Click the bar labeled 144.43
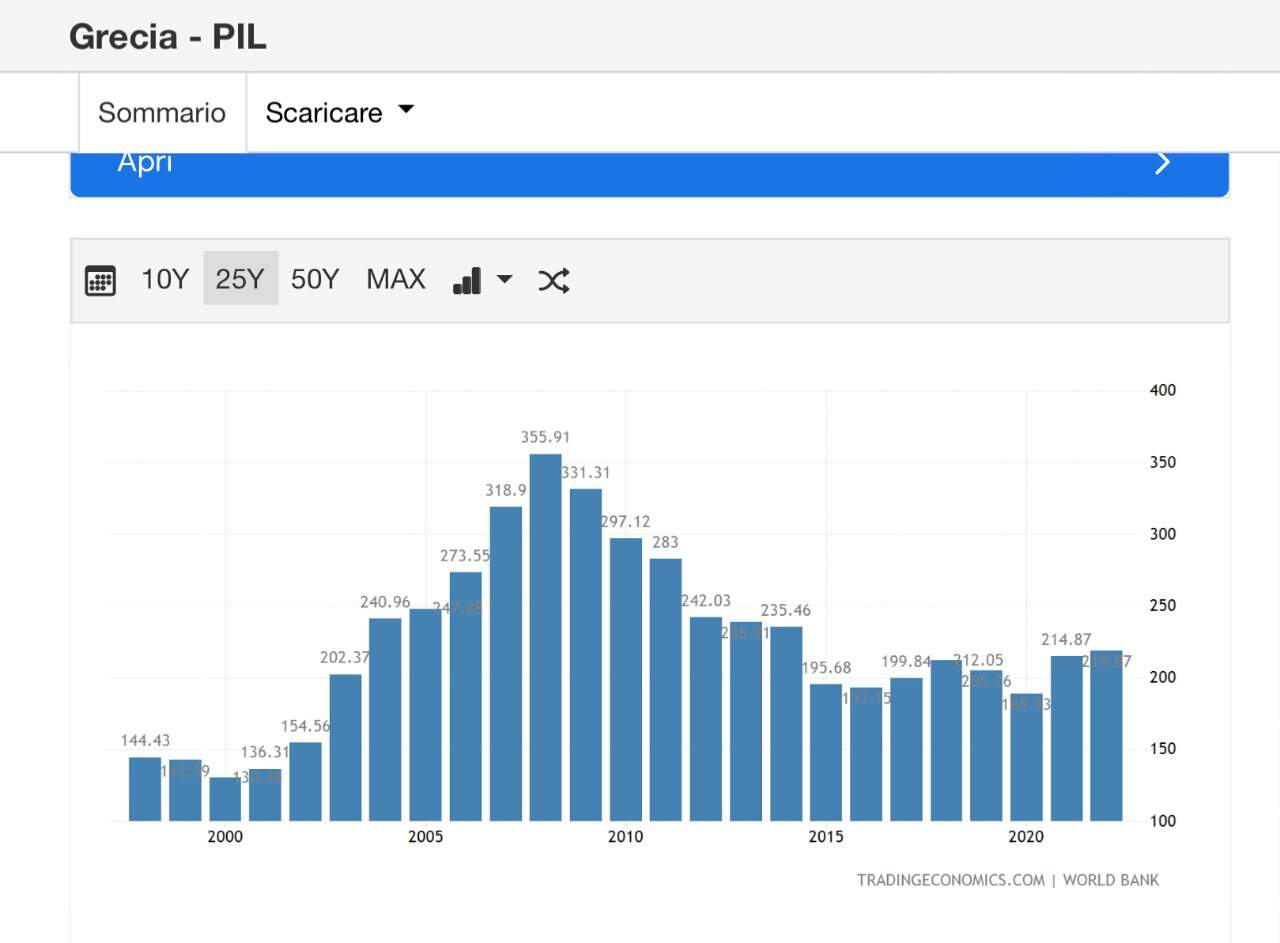The height and width of the screenshot is (943, 1280). click(x=145, y=789)
